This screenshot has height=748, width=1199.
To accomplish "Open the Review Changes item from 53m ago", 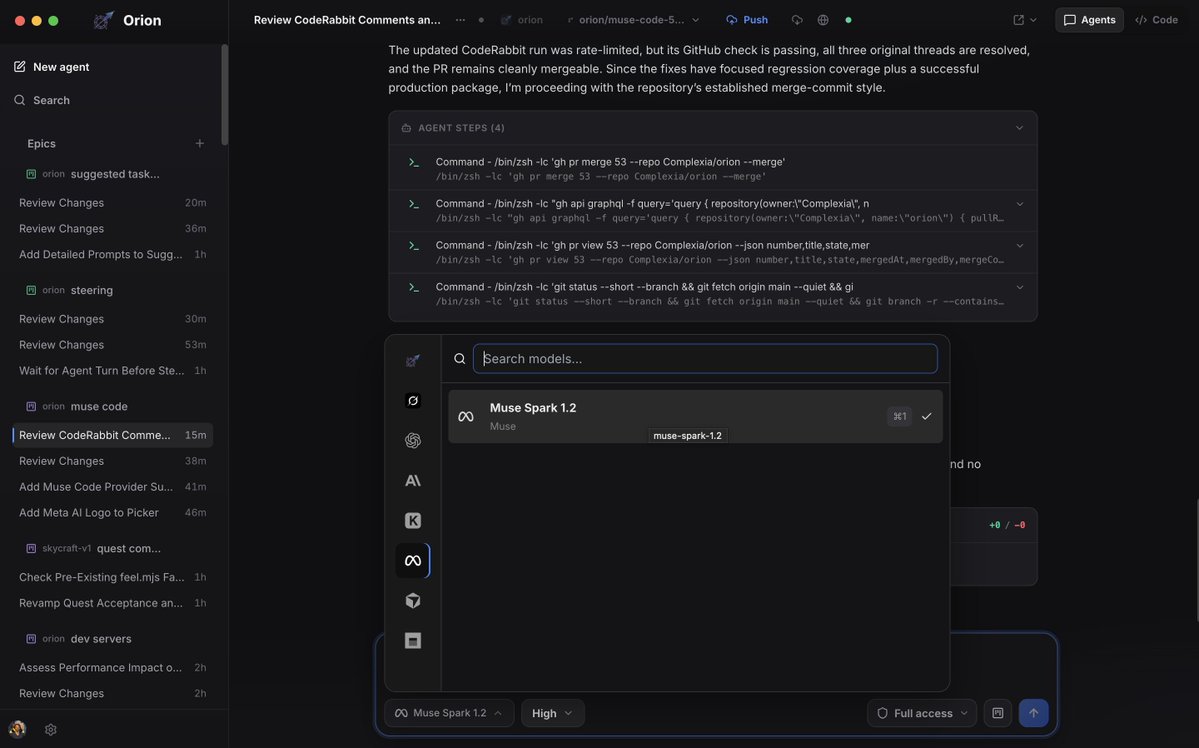I will tap(112, 345).
